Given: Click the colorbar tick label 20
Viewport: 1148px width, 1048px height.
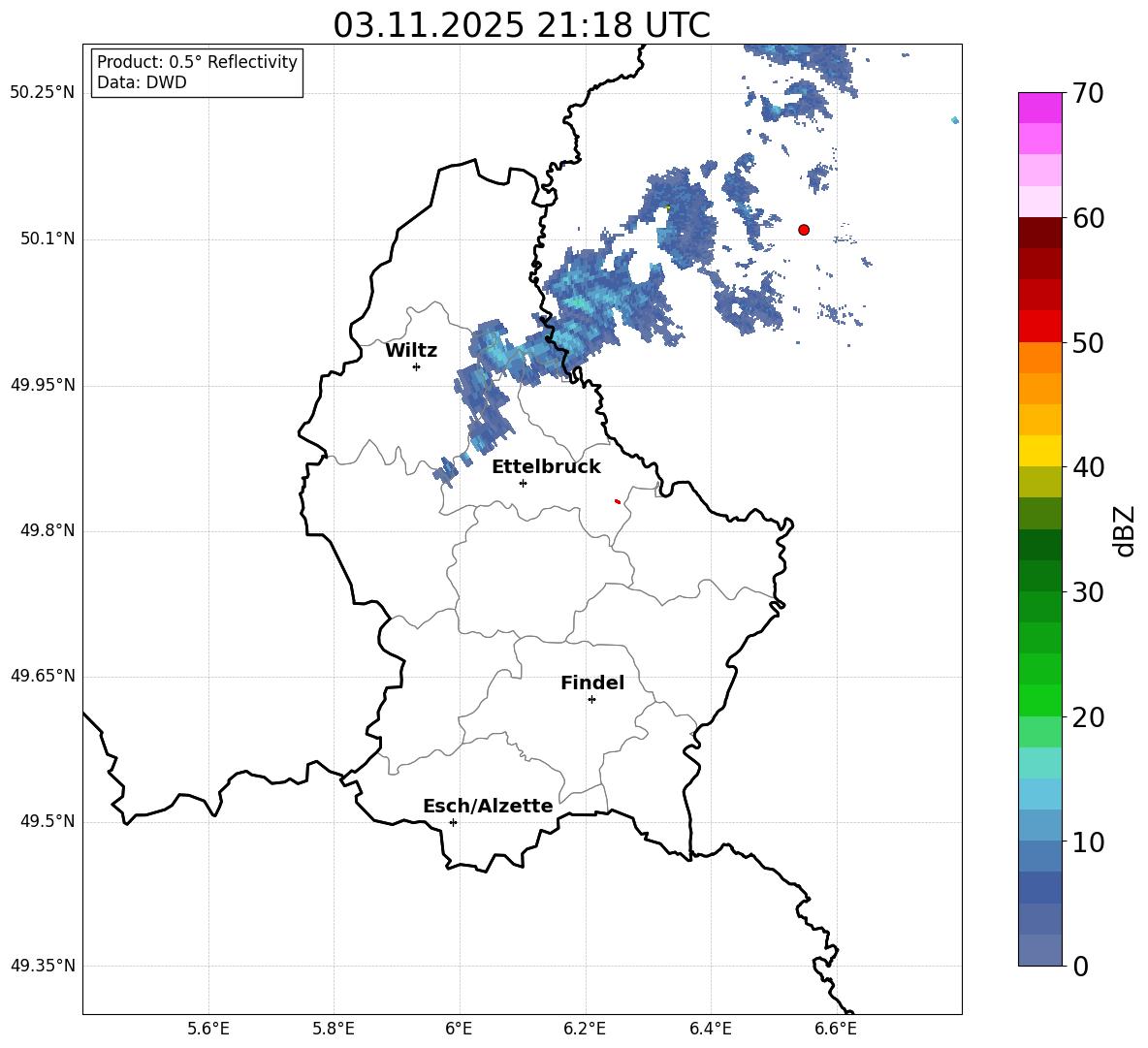Looking at the screenshot, I should tap(1089, 717).
